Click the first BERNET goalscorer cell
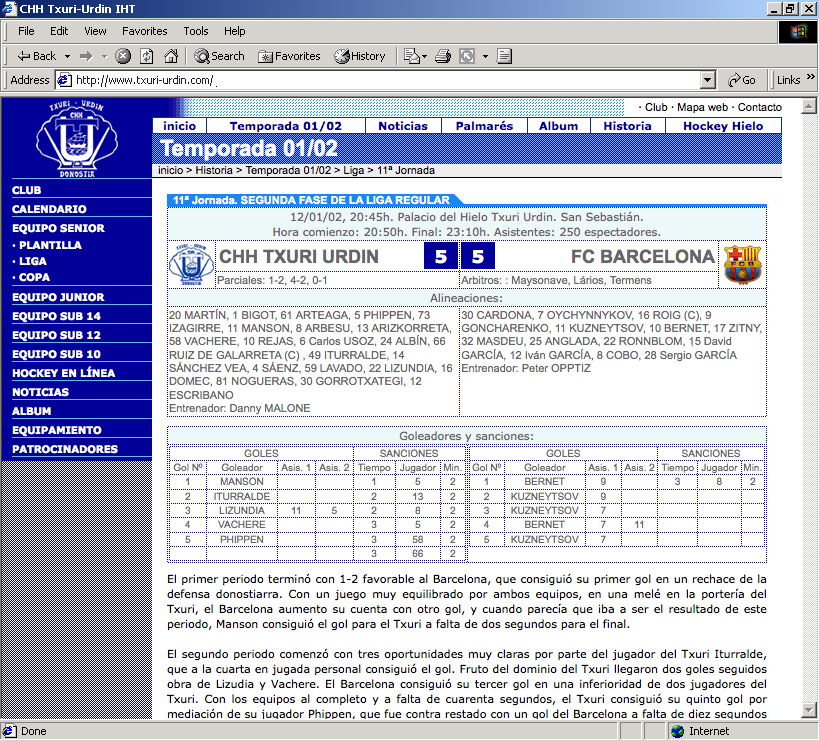Screen dimensions: 819x741 (544, 481)
